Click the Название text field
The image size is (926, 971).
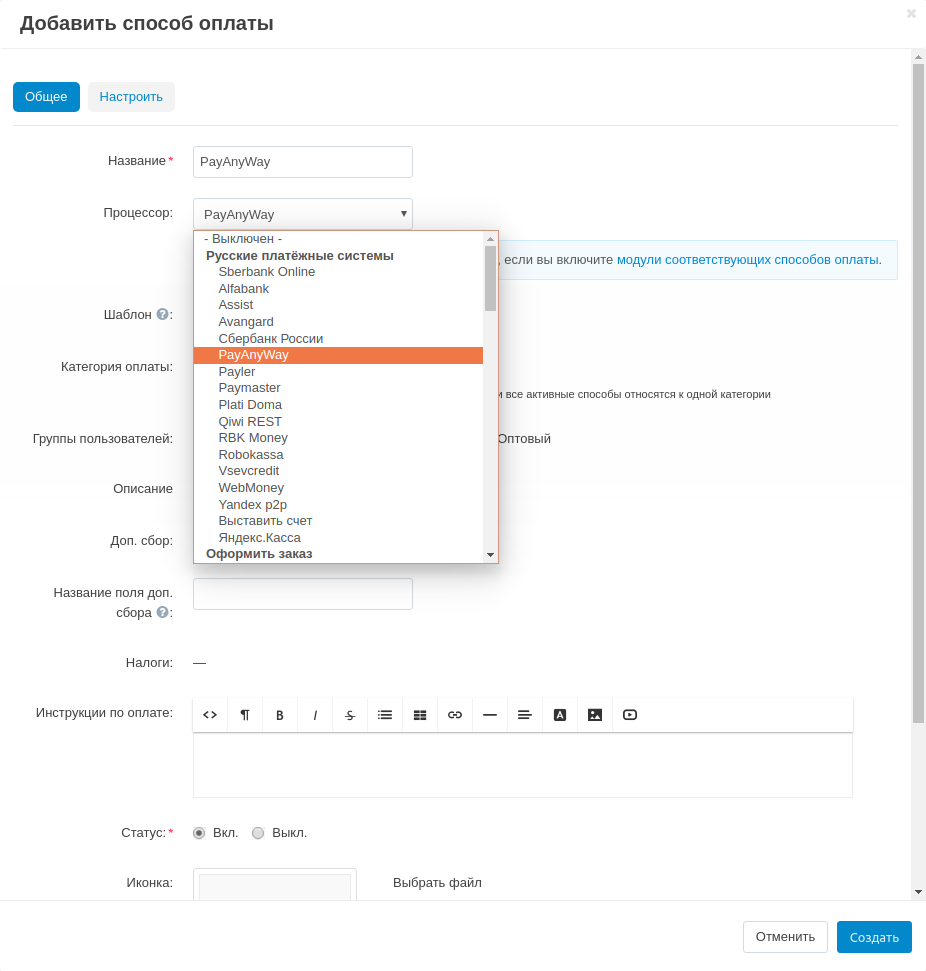302,162
